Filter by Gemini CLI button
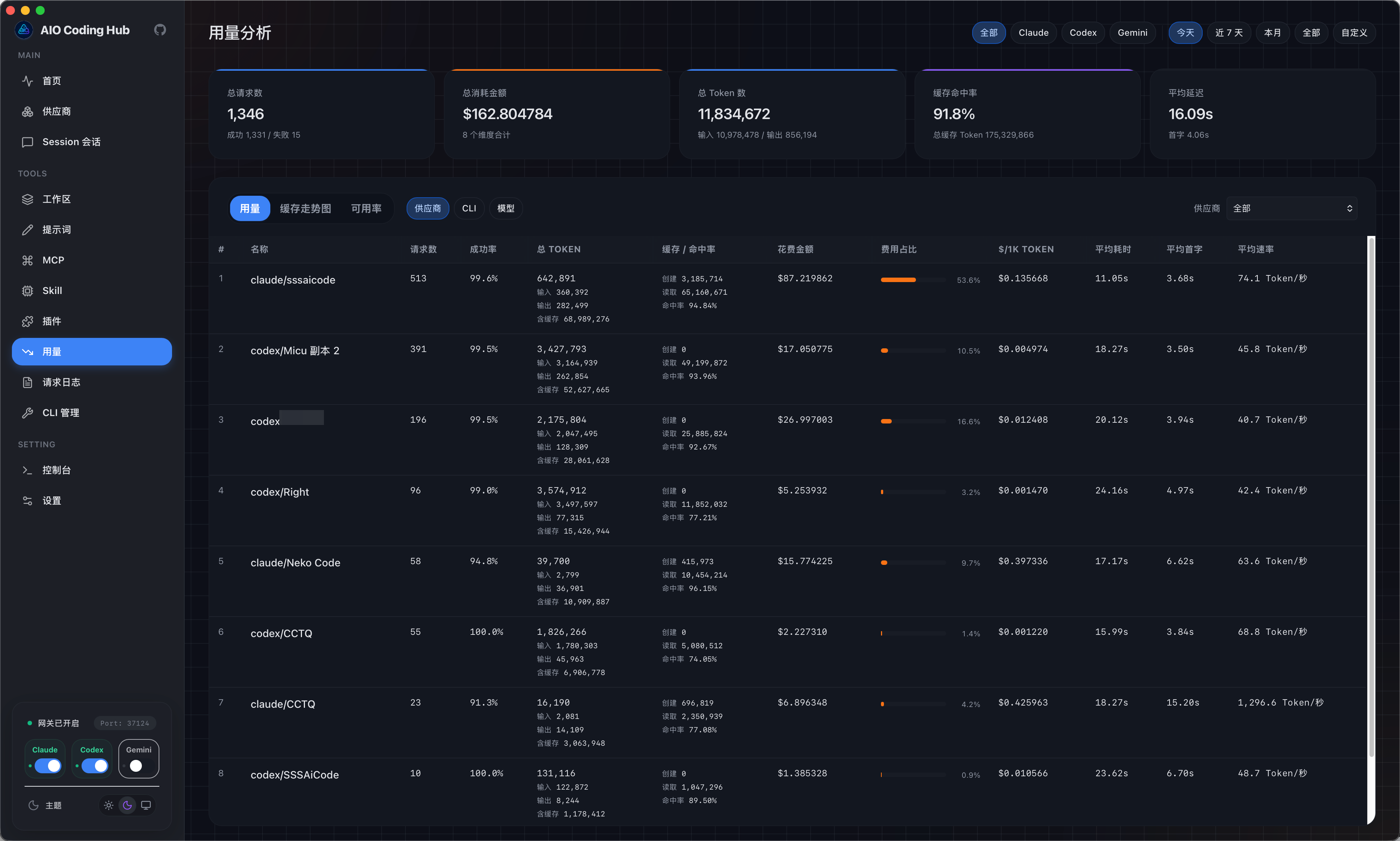The image size is (1400, 841). [x=1132, y=33]
